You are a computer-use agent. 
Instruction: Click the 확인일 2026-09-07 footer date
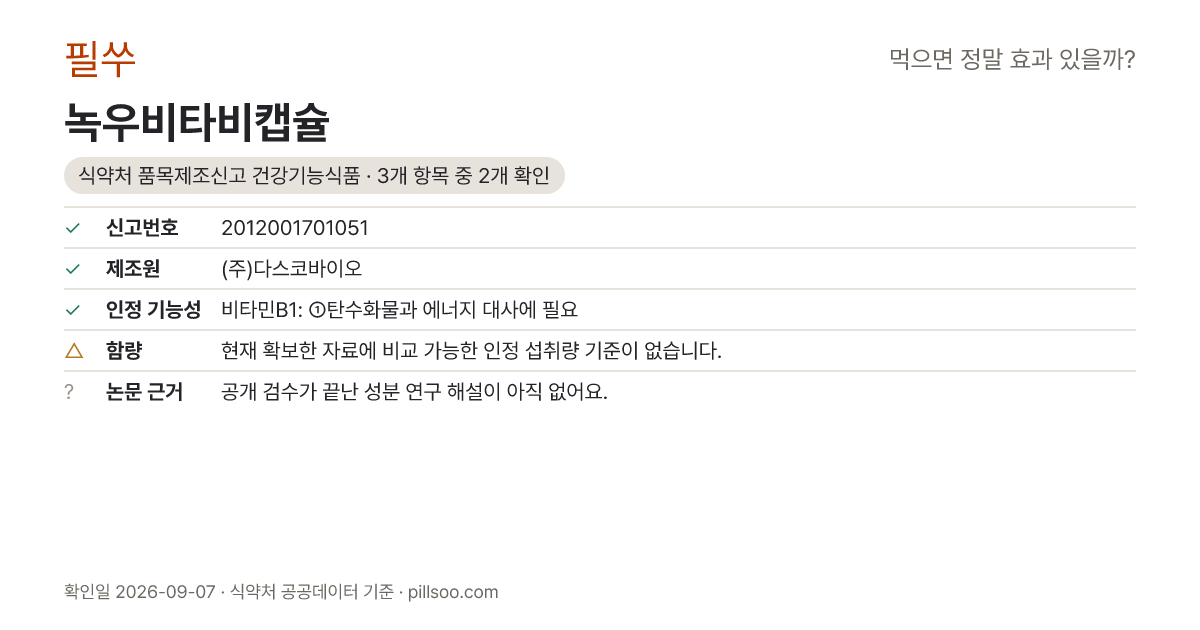point(139,592)
